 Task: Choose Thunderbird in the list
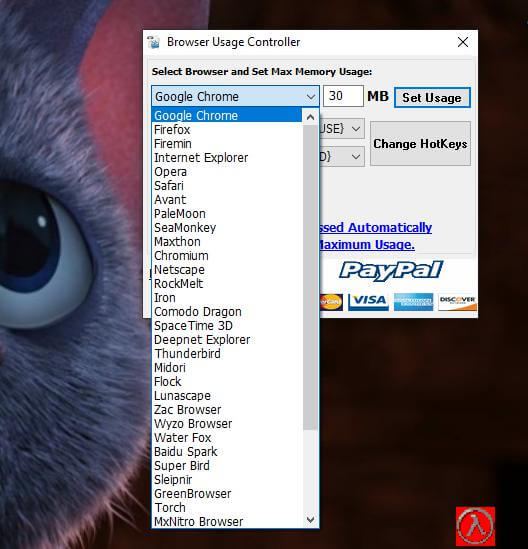pos(227,354)
